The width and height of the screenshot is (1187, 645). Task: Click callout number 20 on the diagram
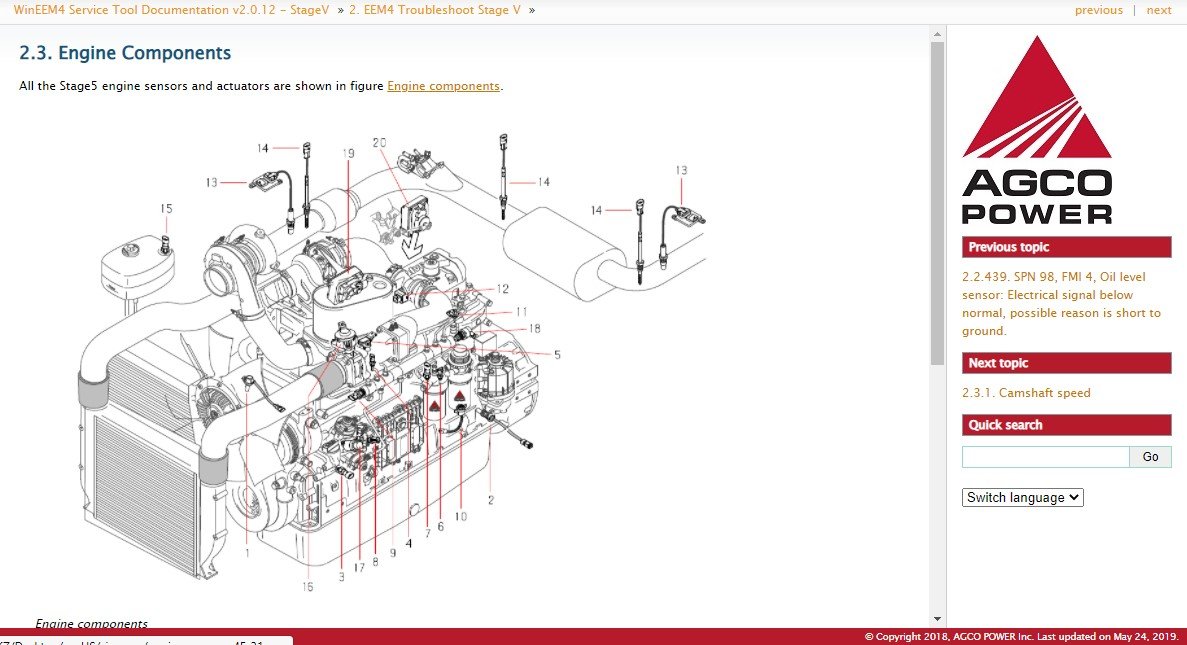(379, 142)
